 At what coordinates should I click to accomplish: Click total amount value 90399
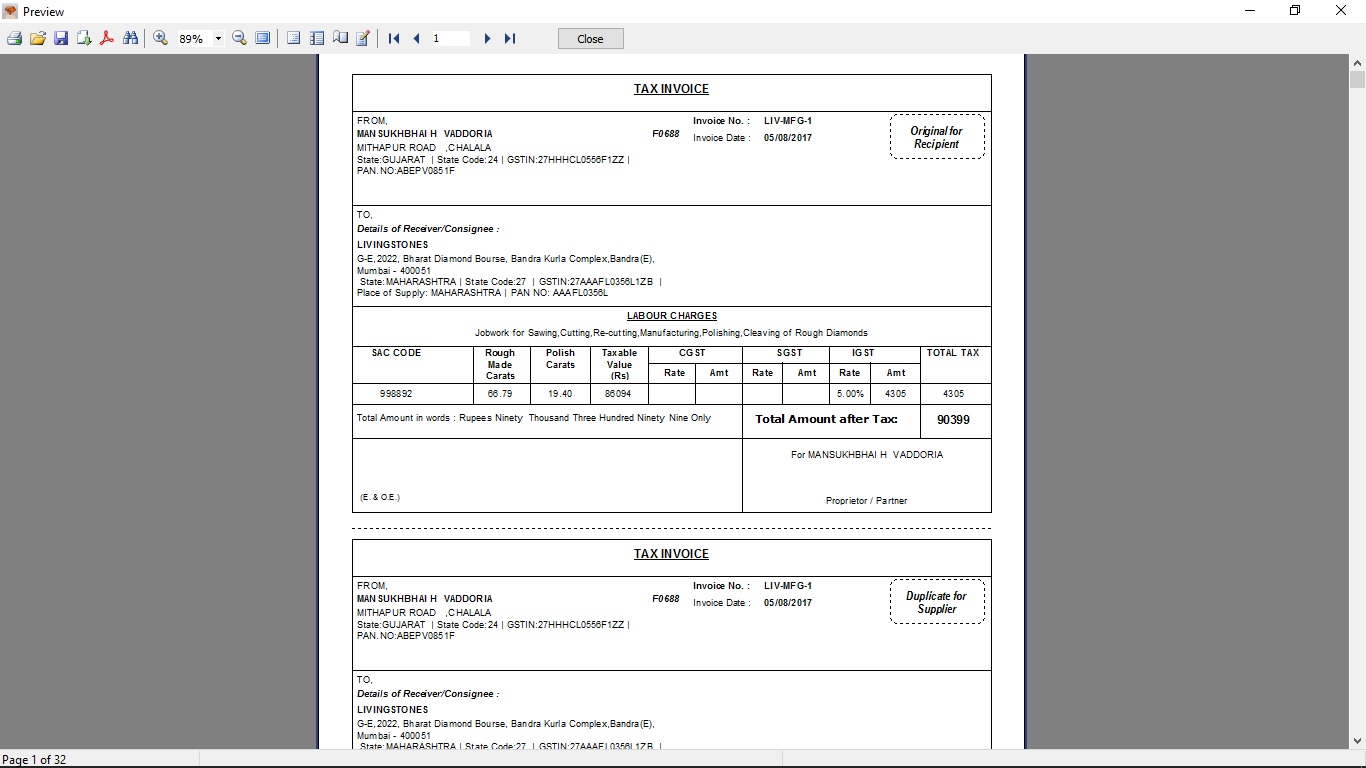[x=953, y=420]
